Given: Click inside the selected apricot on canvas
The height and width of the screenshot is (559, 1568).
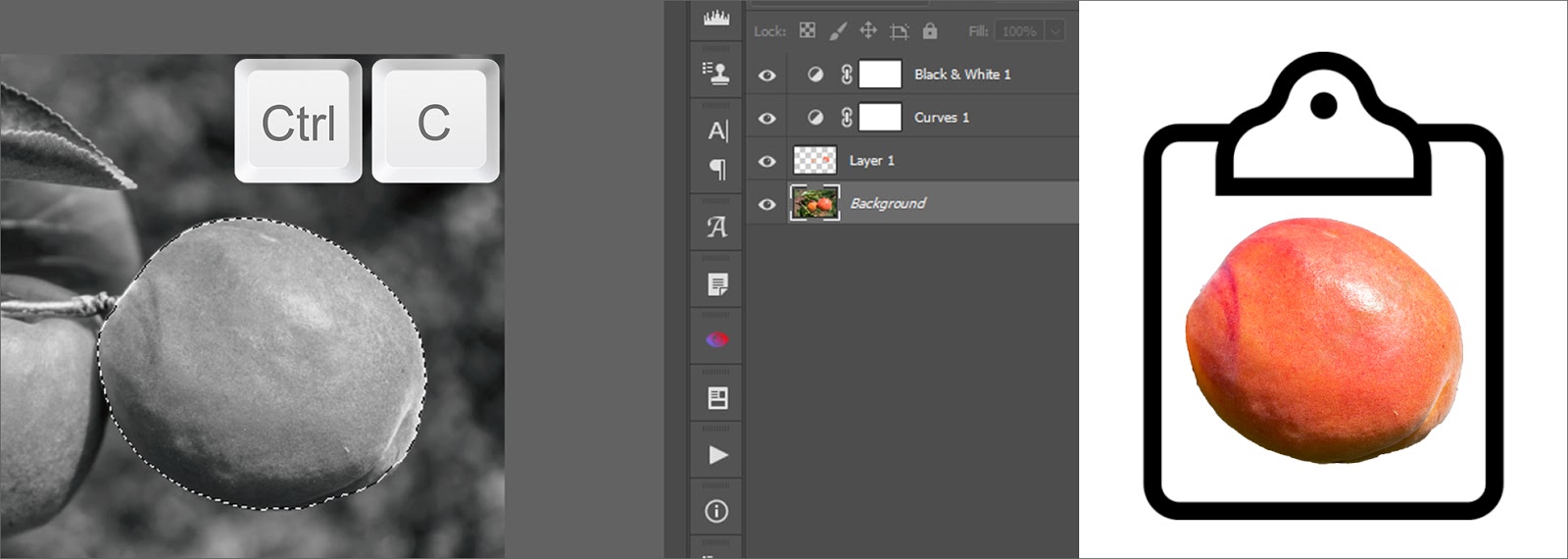Looking at the screenshot, I should pos(263,363).
